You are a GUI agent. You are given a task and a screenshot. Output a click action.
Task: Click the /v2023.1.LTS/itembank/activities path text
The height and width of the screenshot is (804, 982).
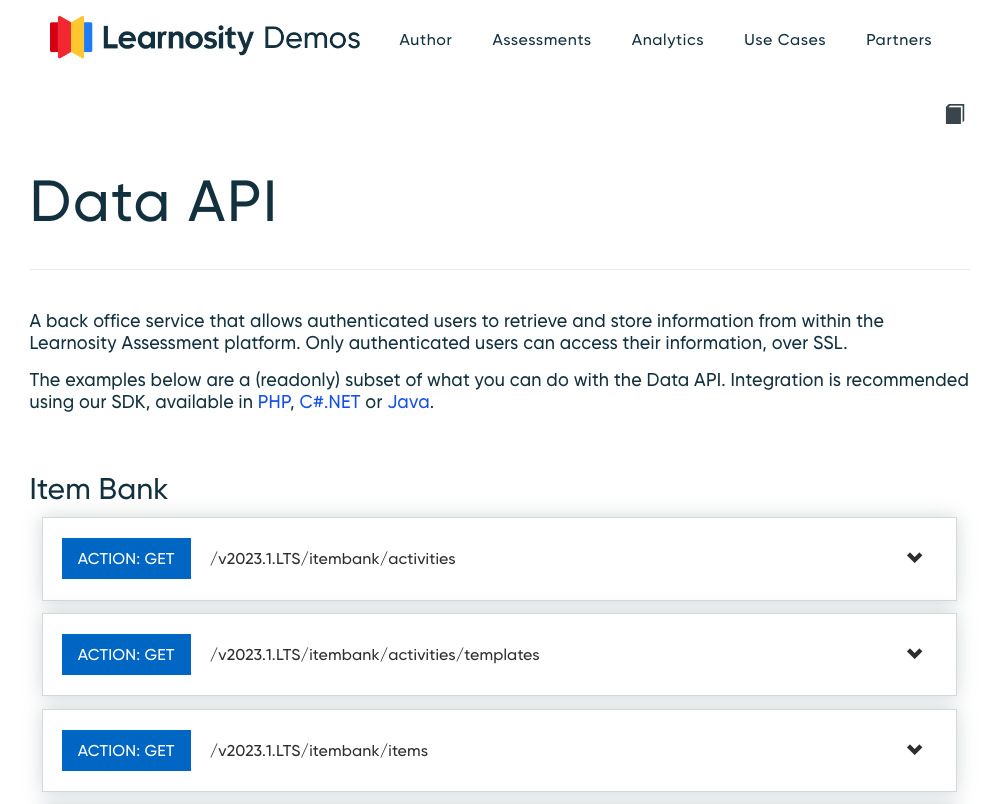click(x=332, y=559)
